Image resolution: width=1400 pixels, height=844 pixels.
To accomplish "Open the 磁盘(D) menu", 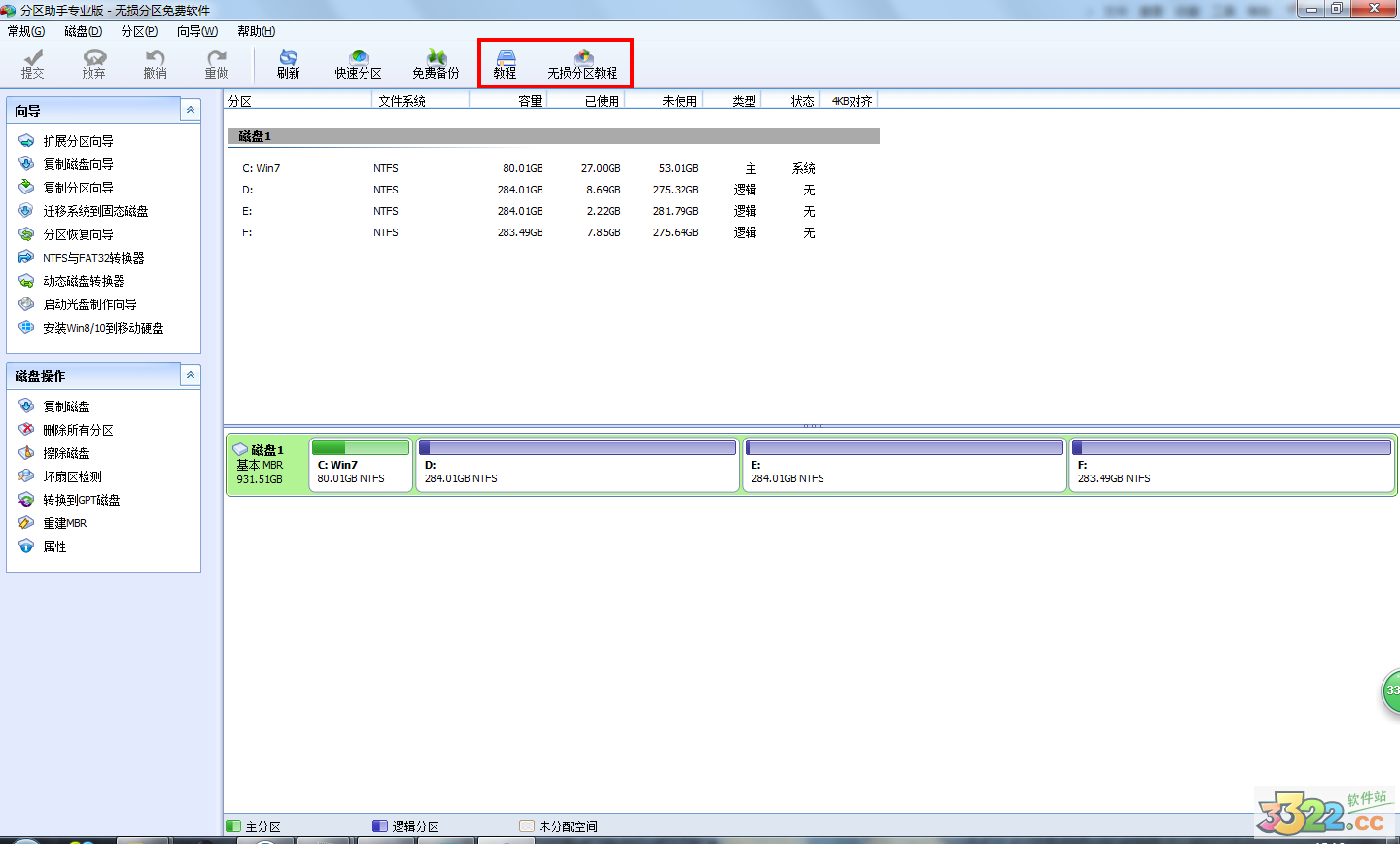I will 83,31.
